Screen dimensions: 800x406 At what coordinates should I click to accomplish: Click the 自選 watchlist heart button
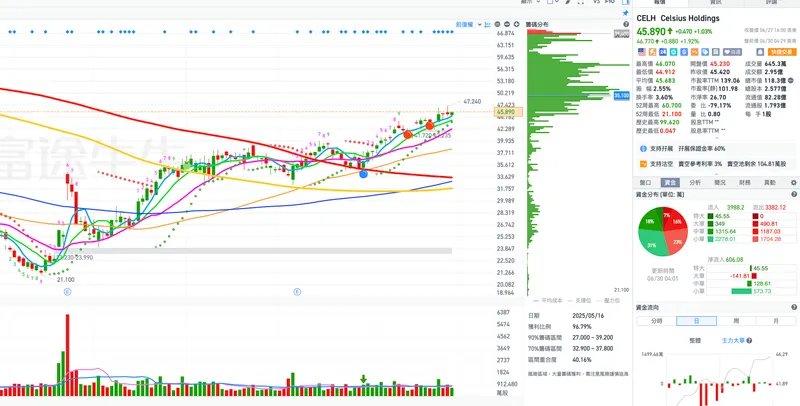click(732, 52)
